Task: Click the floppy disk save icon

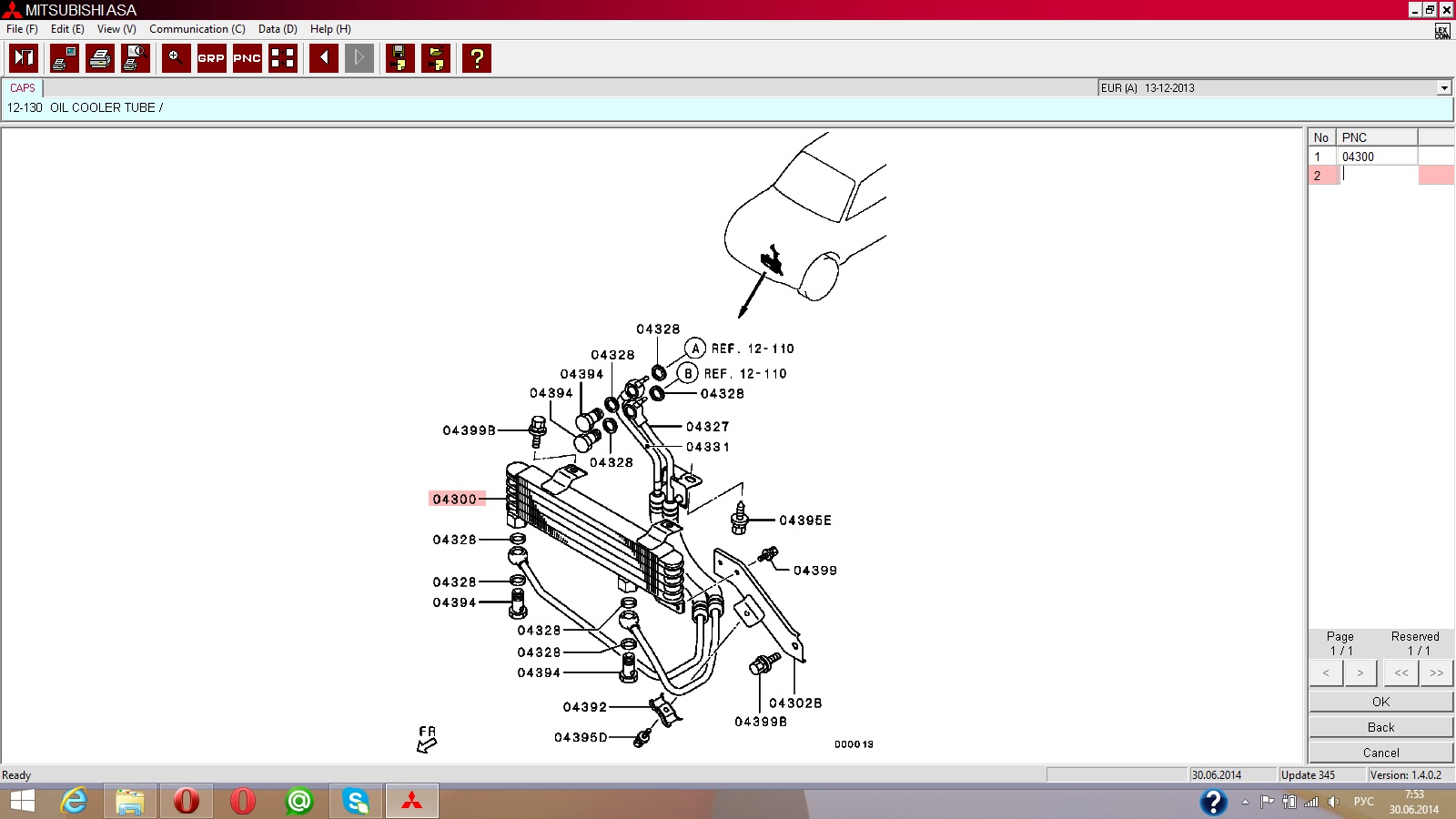Action: (x=399, y=58)
